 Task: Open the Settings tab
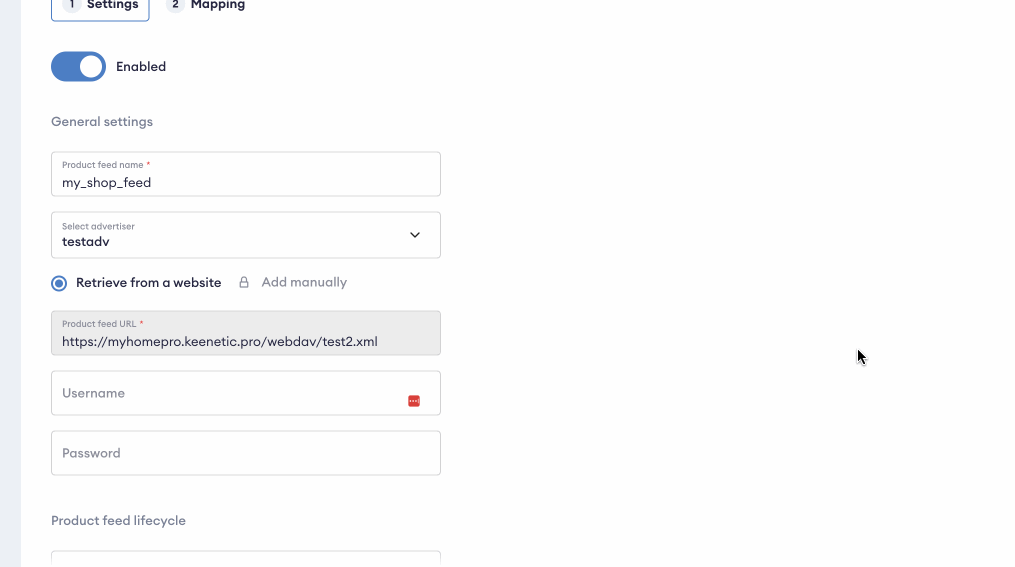point(112,5)
